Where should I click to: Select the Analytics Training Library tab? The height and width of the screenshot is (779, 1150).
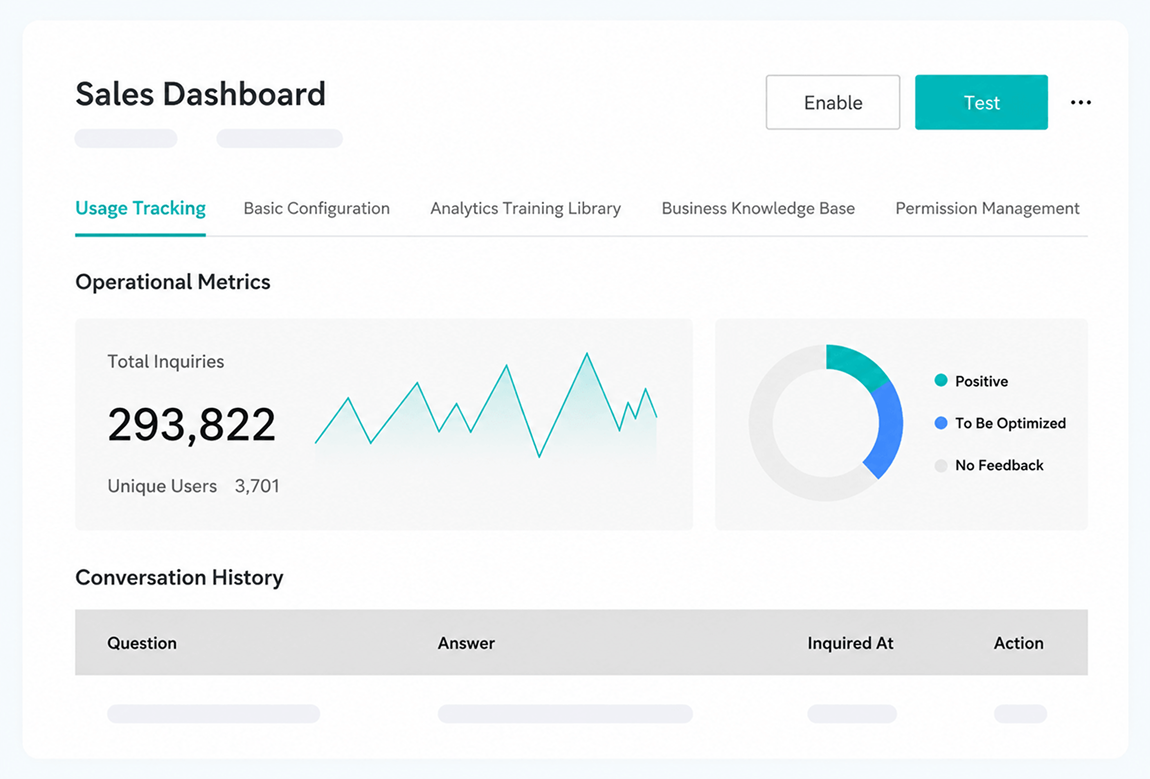click(x=525, y=208)
